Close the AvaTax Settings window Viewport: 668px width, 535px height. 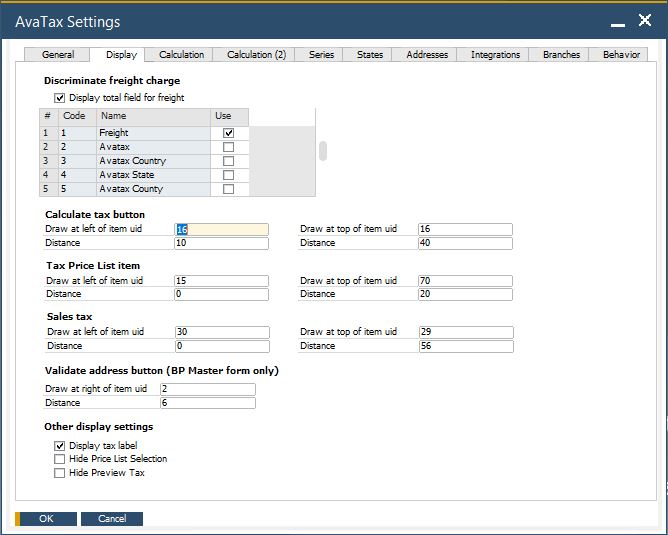pos(645,20)
